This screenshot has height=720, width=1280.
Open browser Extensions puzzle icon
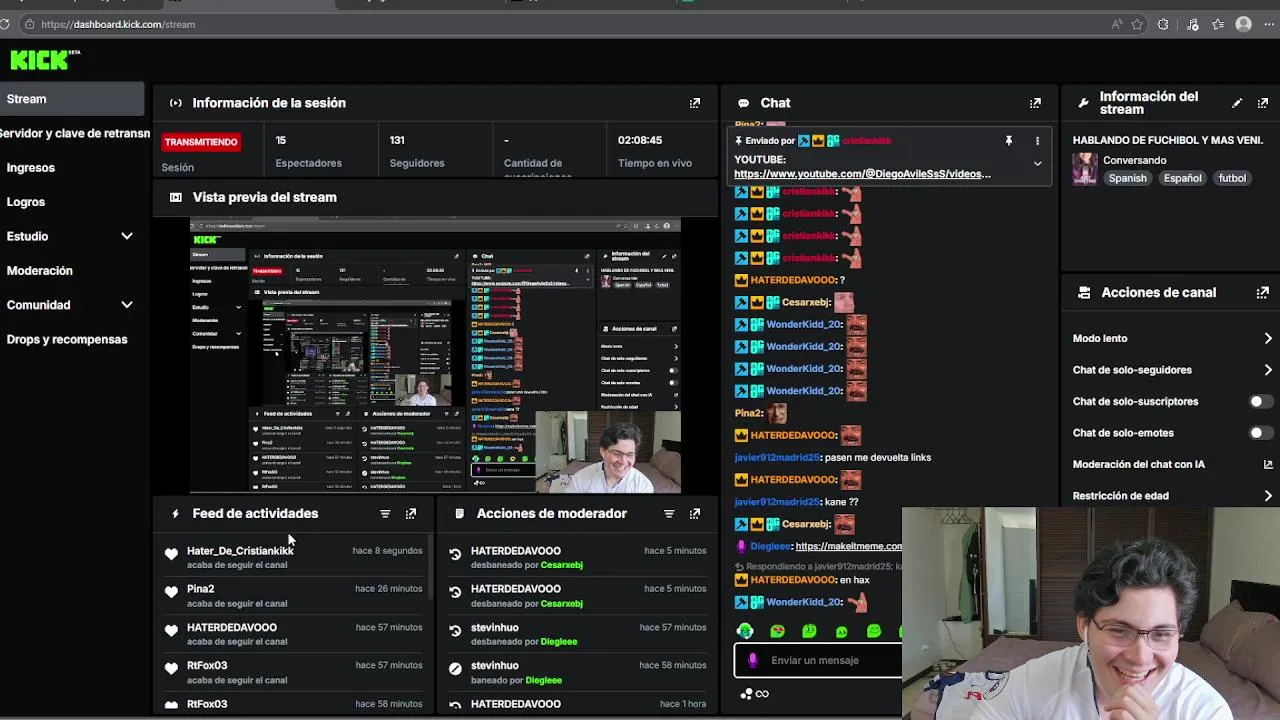pyautogui.click(x=1163, y=24)
